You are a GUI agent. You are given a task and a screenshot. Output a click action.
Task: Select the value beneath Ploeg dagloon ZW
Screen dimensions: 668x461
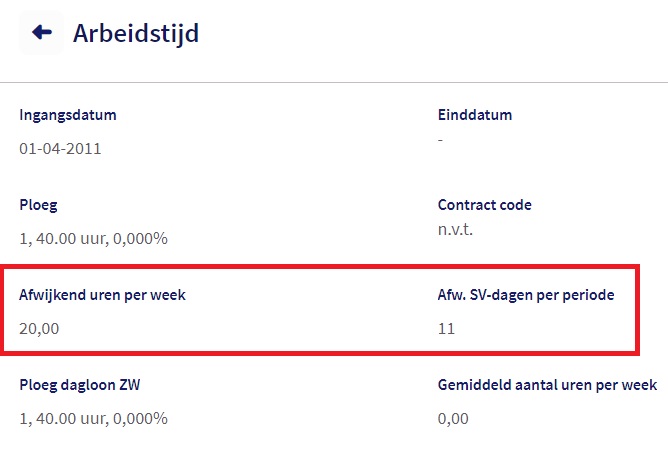coord(93,418)
